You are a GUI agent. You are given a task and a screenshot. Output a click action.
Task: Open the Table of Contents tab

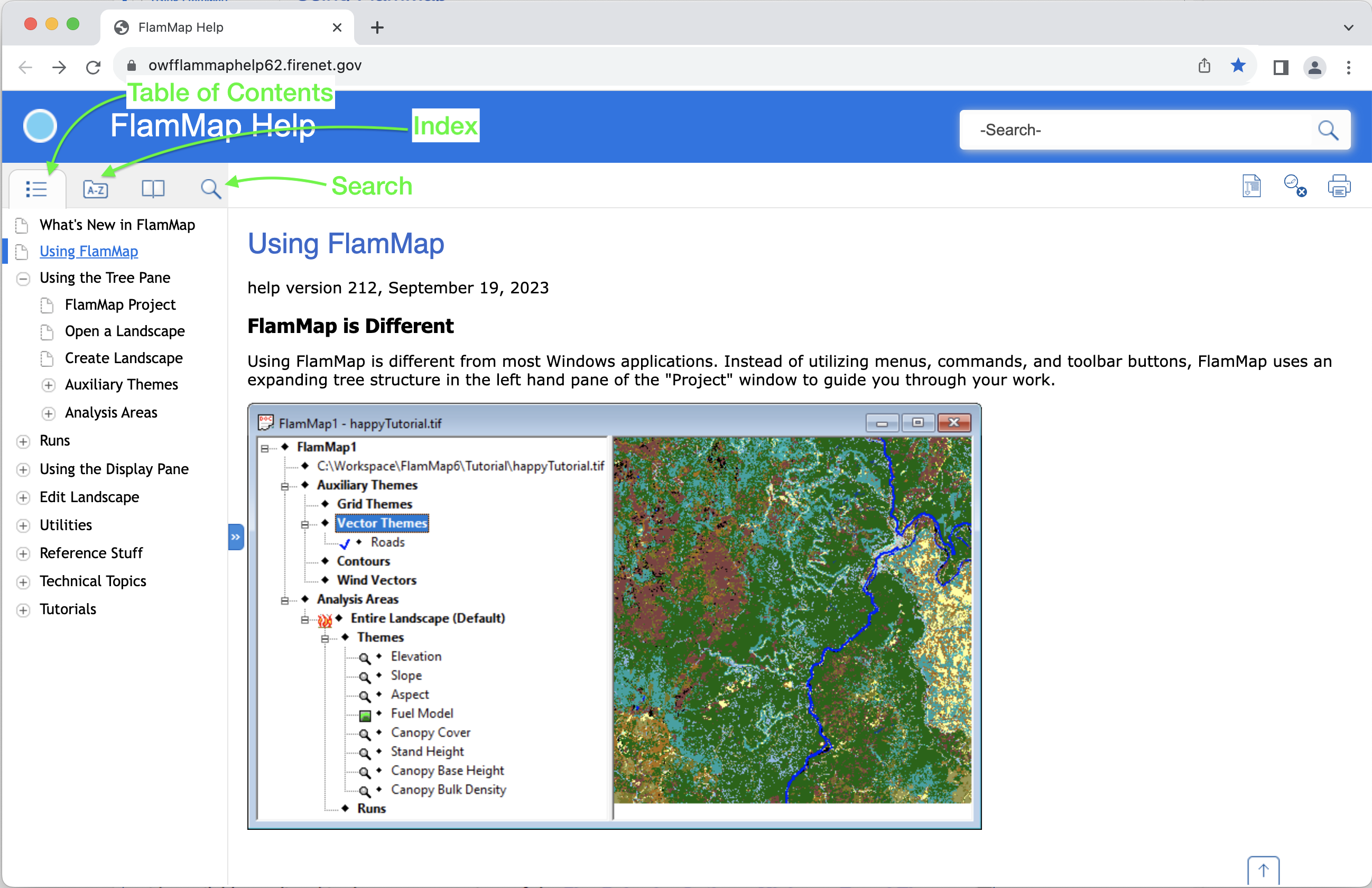36,189
